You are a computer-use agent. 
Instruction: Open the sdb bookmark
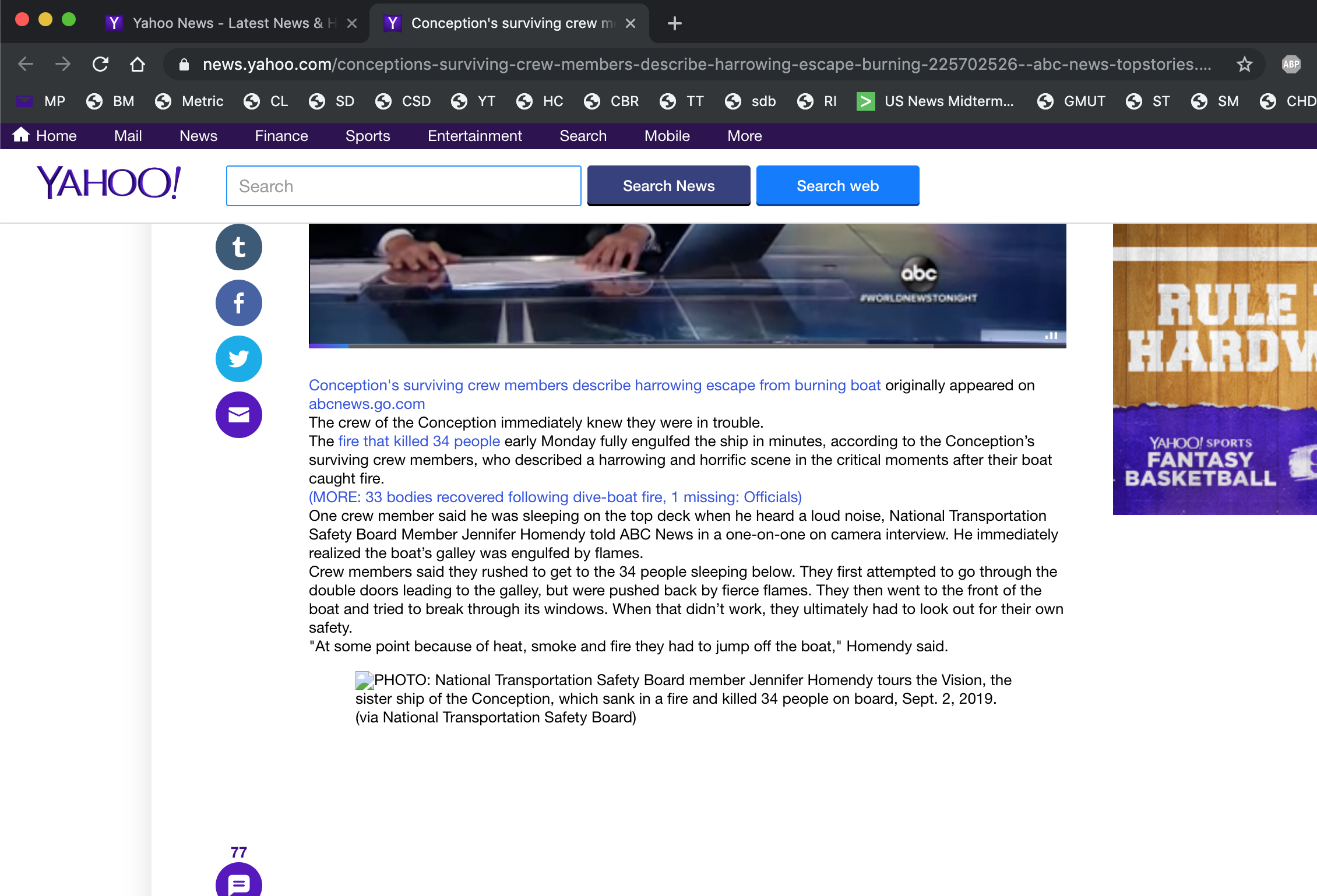coord(751,101)
